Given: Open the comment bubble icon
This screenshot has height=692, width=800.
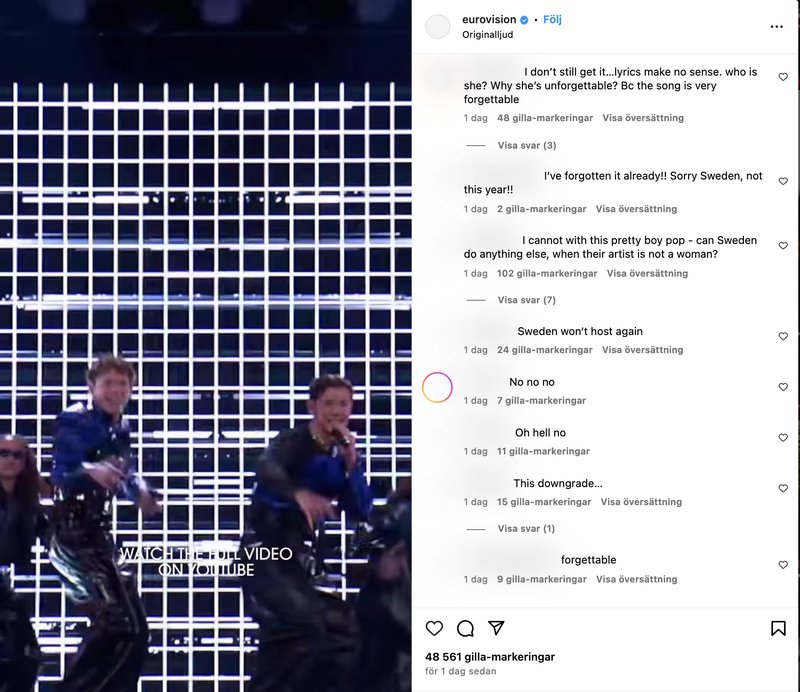Looking at the screenshot, I should 465,628.
